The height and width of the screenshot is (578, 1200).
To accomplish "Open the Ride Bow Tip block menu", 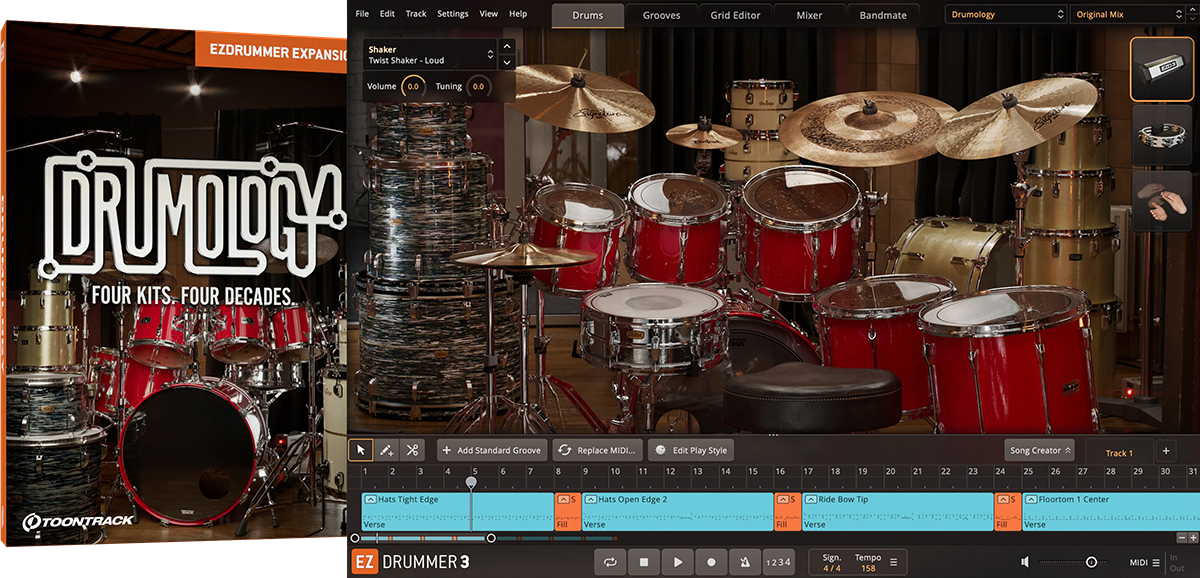I will point(810,498).
